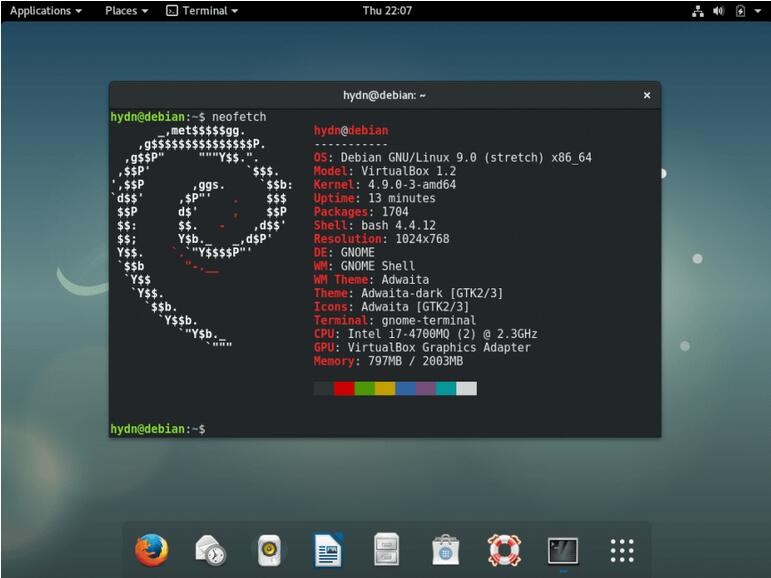The height and width of the screenshot is (578, 771).
Task: Open Software shopping bag icon in dock
Action: tap(445, 550)
